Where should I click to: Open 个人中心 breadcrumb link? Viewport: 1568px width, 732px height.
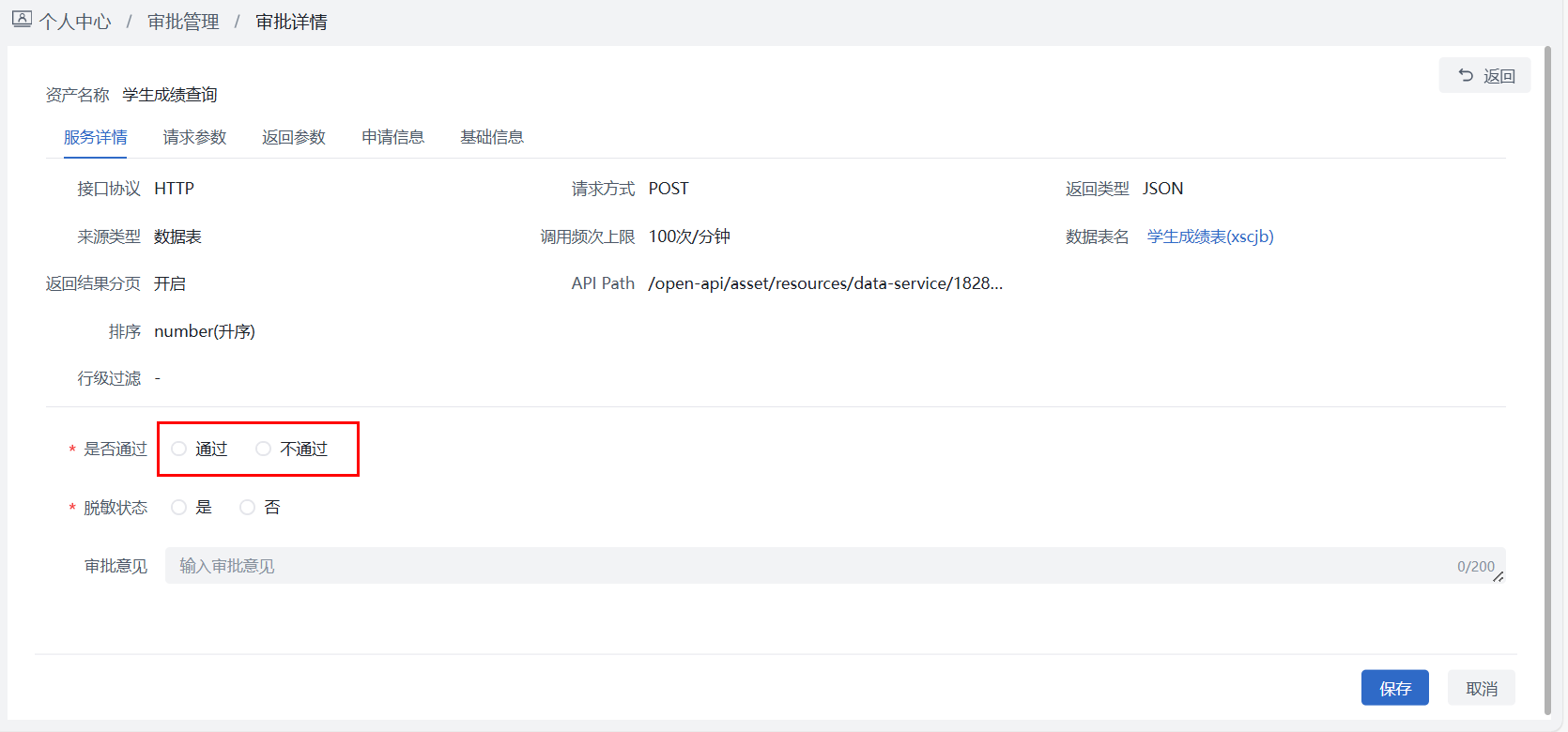point(75,22)
